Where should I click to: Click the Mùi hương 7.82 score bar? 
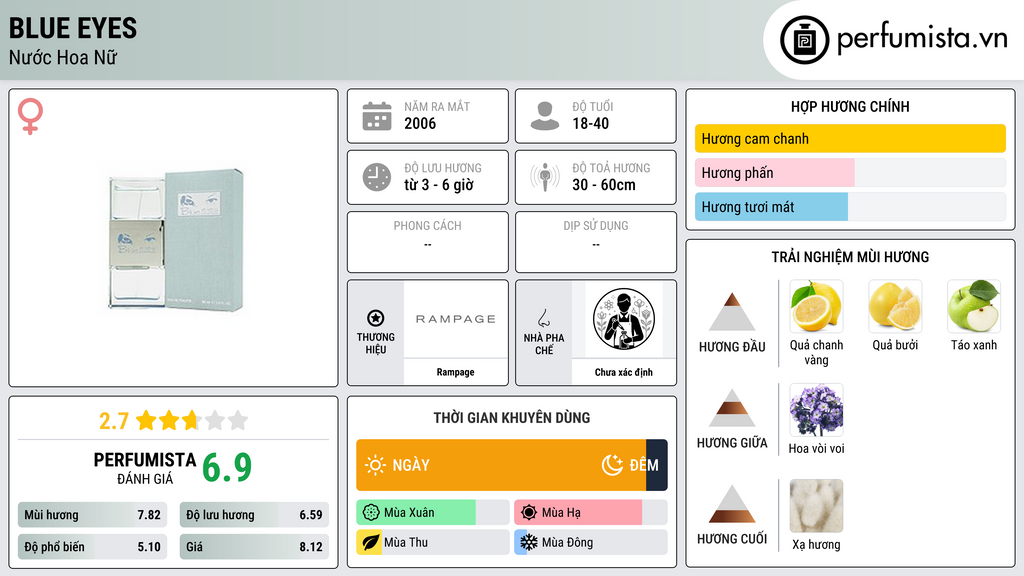point(93,515)
